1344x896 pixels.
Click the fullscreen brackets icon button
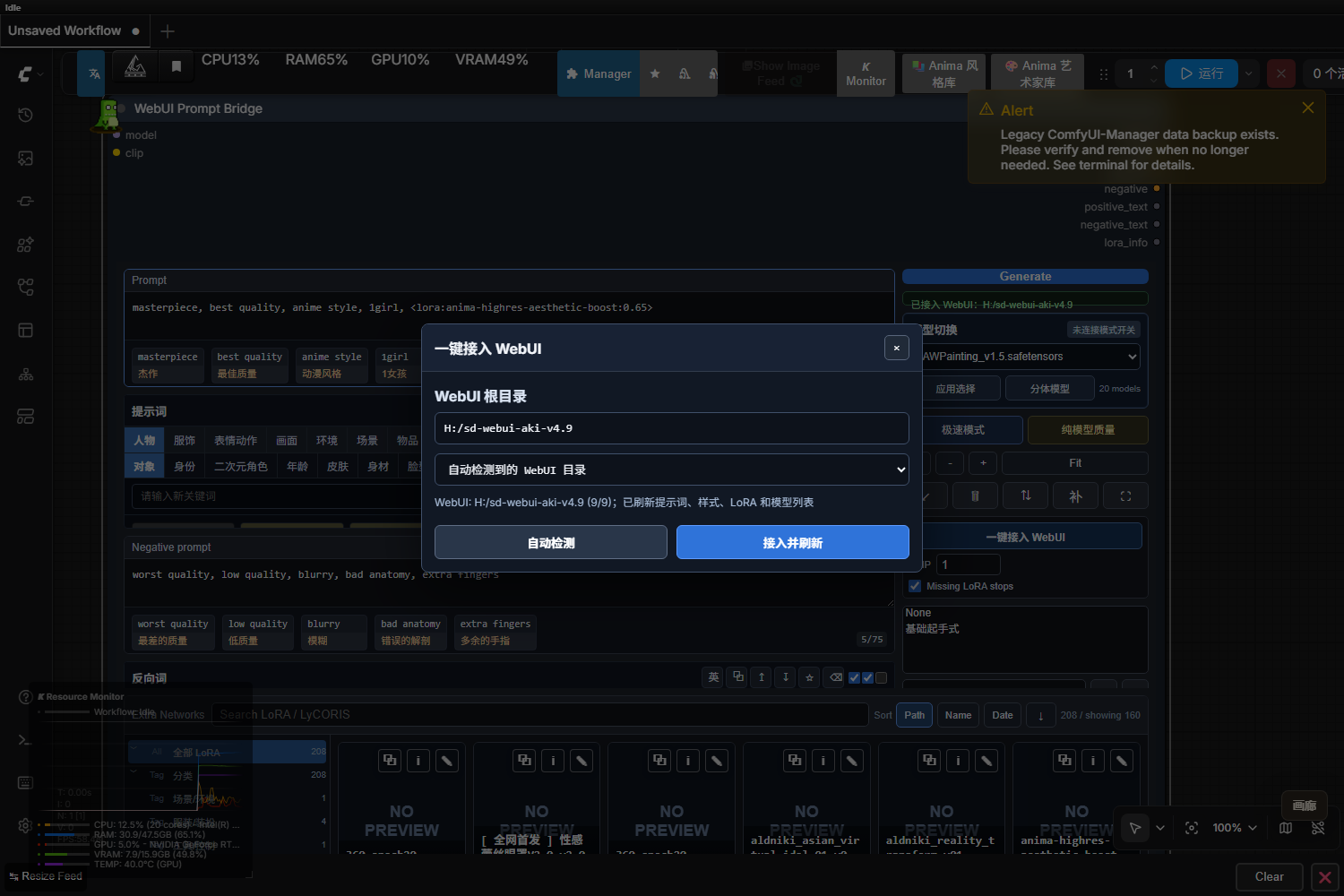[1125, 495]
